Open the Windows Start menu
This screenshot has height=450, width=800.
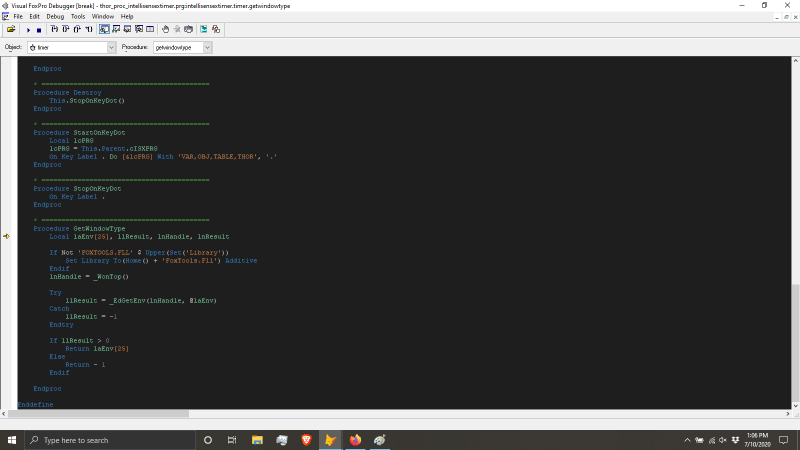[12, 440]
